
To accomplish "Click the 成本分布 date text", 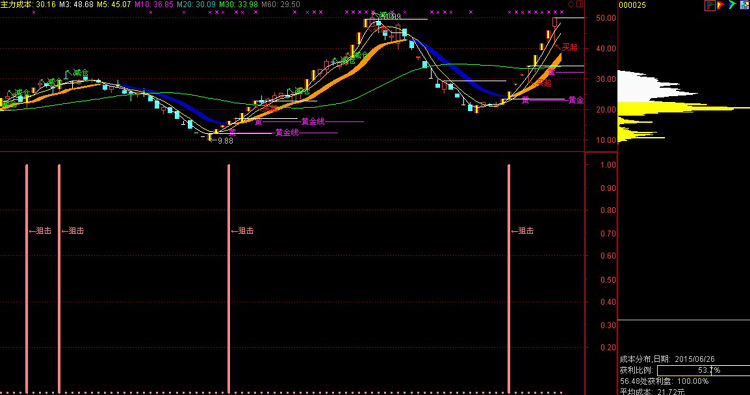I will (667, 359).
